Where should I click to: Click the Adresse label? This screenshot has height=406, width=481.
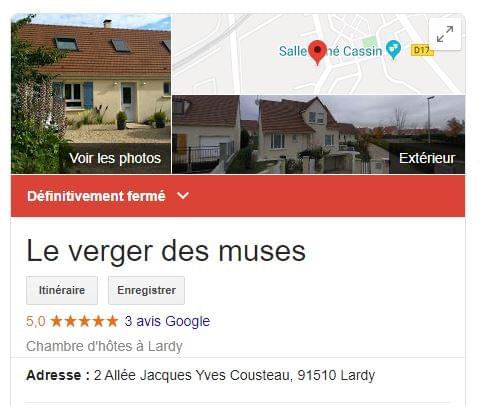click(x=58, y=375)
